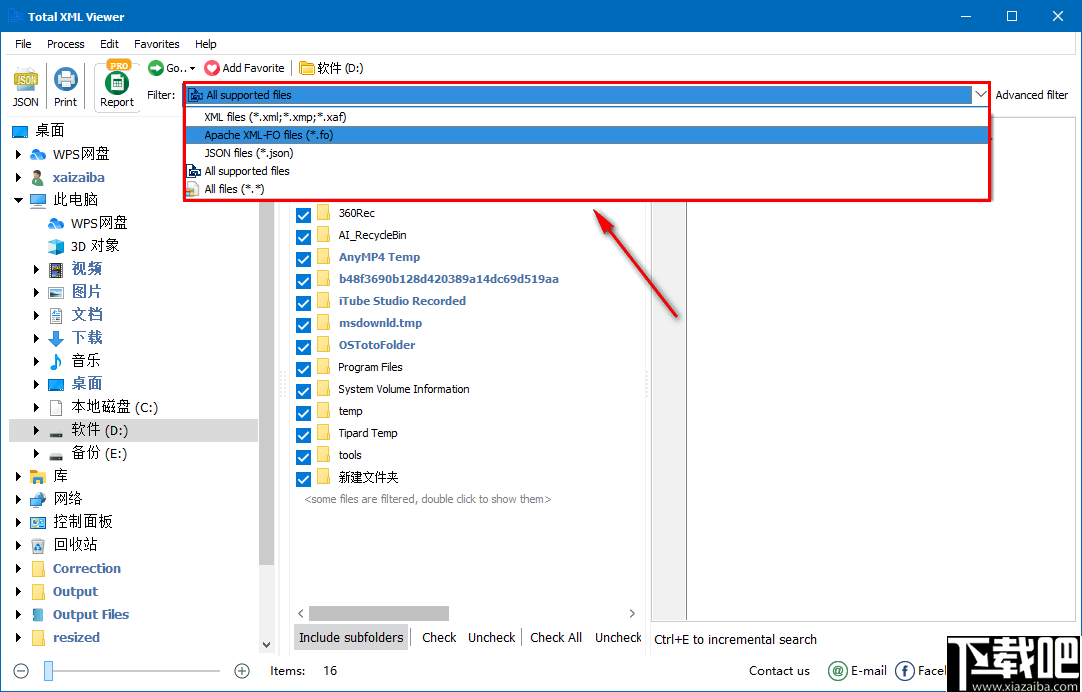This screenshot has height=692, width=1082.
Task: Click the E-mail contact icon
Action: coord(838,671)
